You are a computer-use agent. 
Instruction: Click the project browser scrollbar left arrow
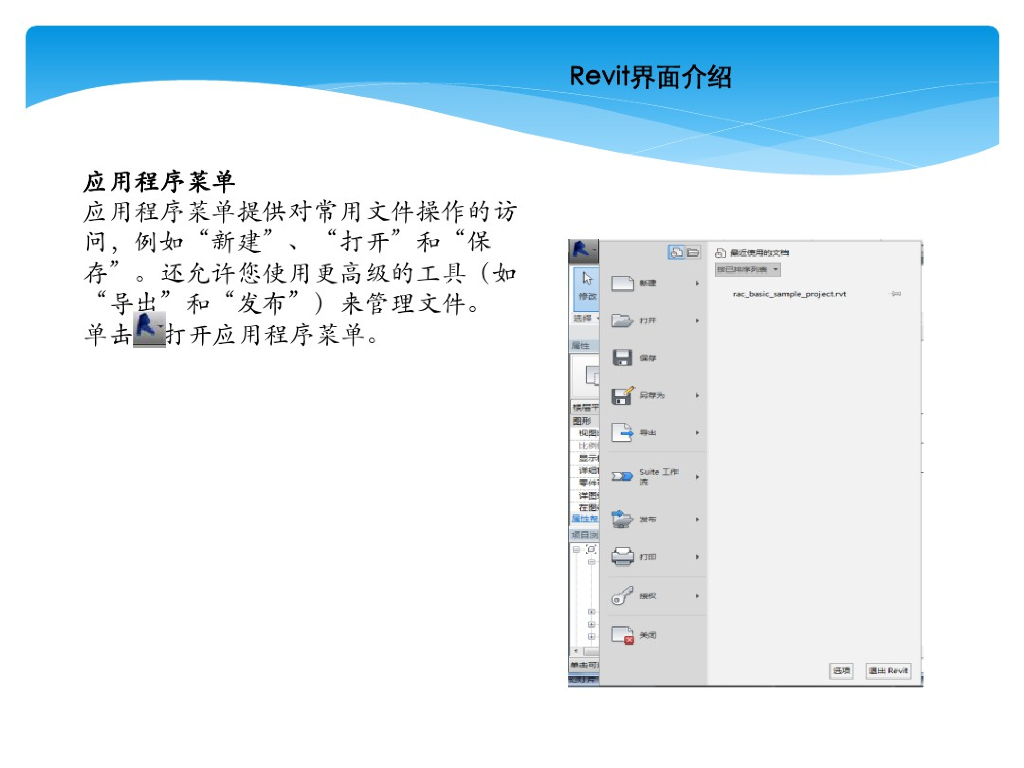575,651
